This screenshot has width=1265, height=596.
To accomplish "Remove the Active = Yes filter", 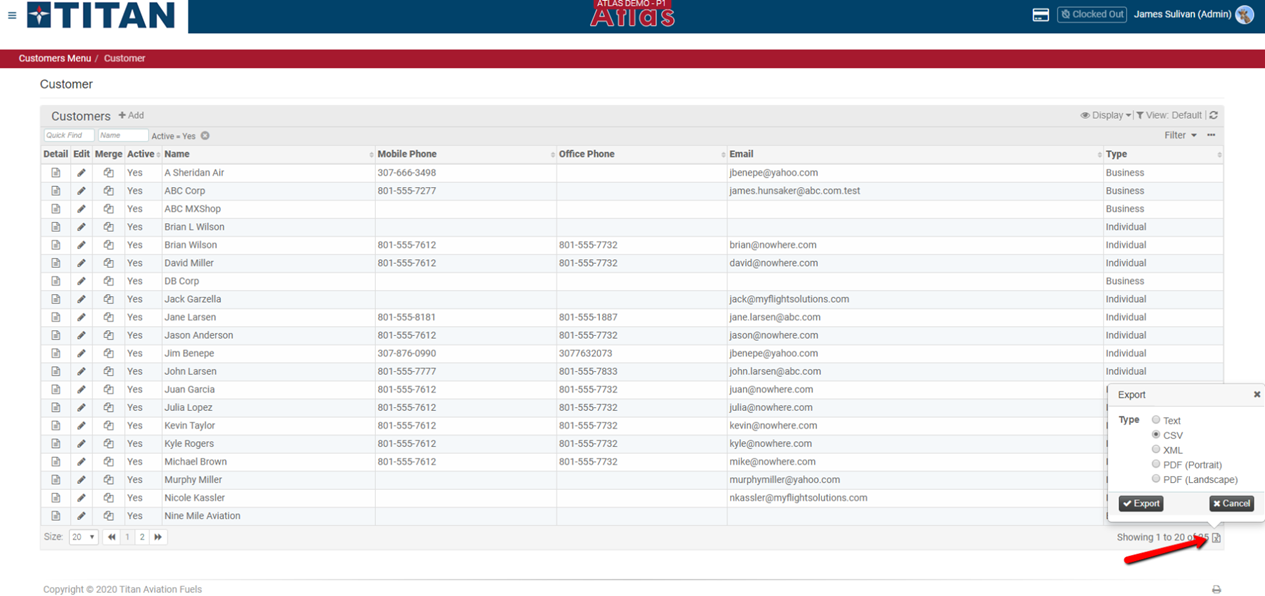I will [x=205, y=136].
